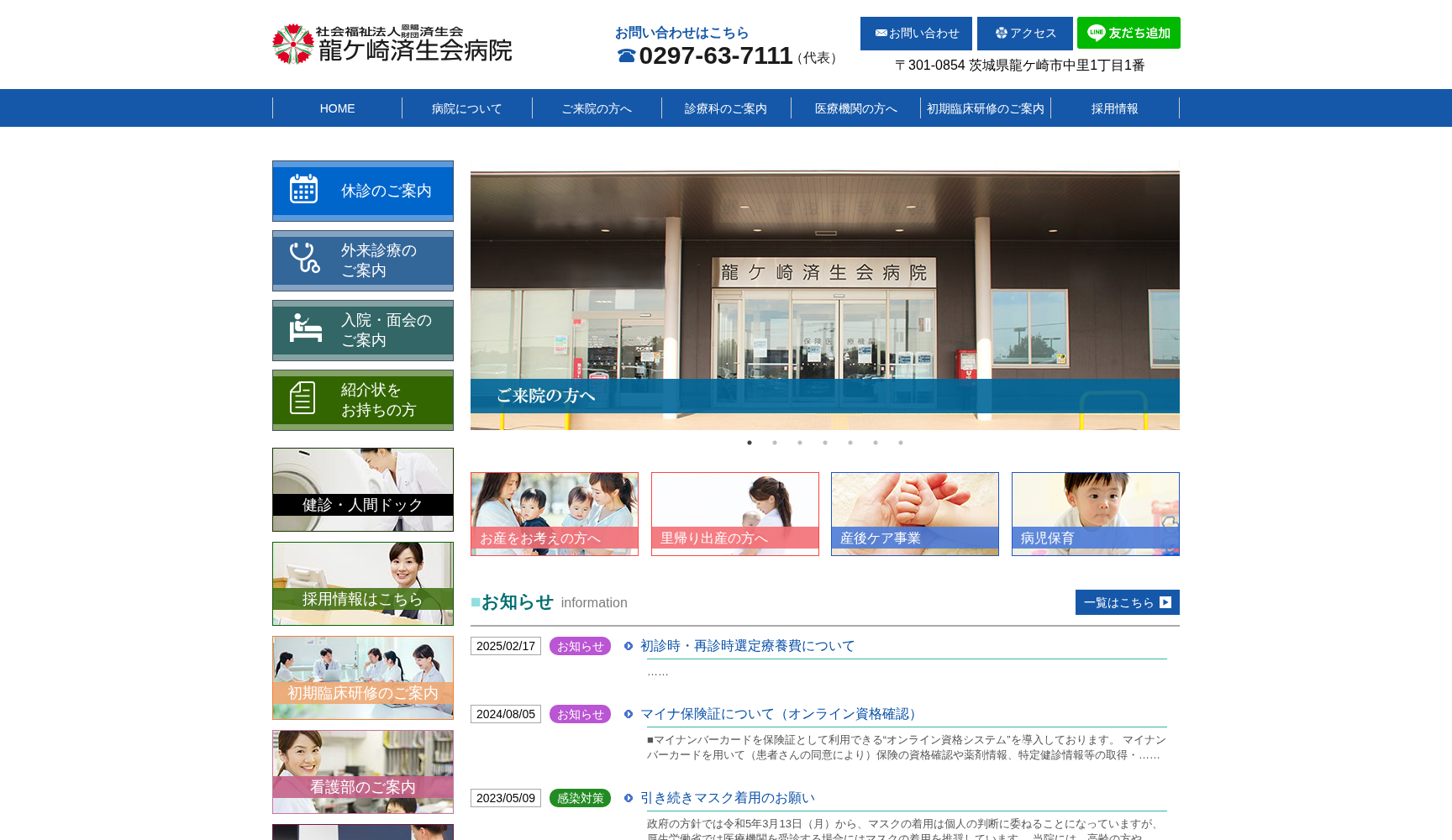1452x840 pixels.
Task: Open the 診療科のご案内 menu
Action: point(726,108)
